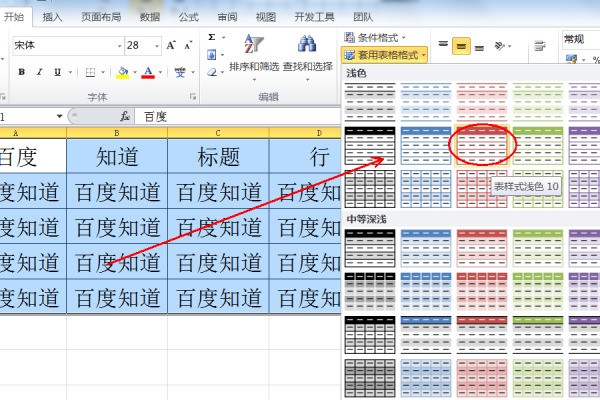The width and height of the screenshot is (600, 400).
Task: Open Sort and Filter (排序和筛选)
Action: (x=254, y=55)
